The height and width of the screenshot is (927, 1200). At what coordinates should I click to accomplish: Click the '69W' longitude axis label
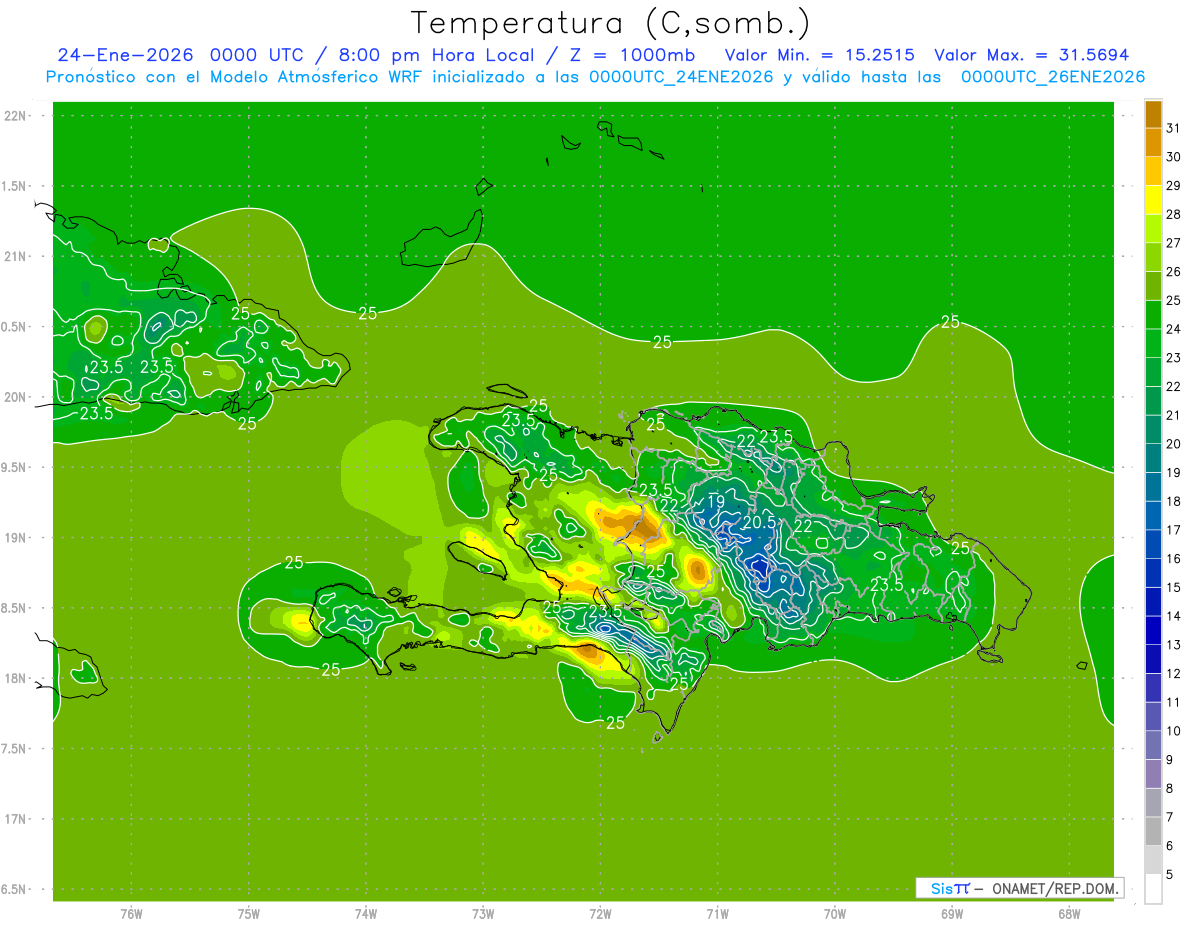click(x=952, y=914)
